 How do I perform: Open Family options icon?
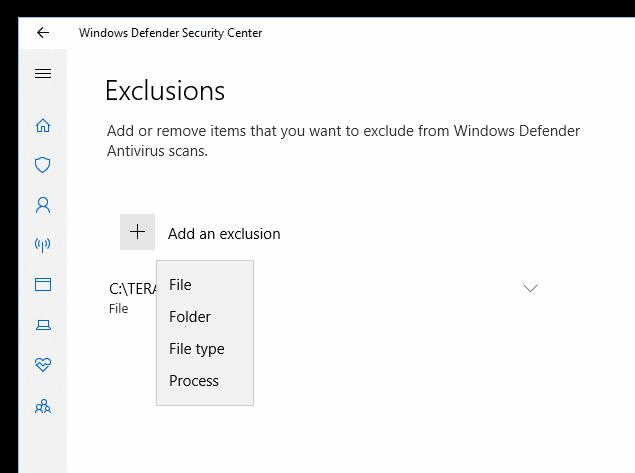[x=42, y=406]
